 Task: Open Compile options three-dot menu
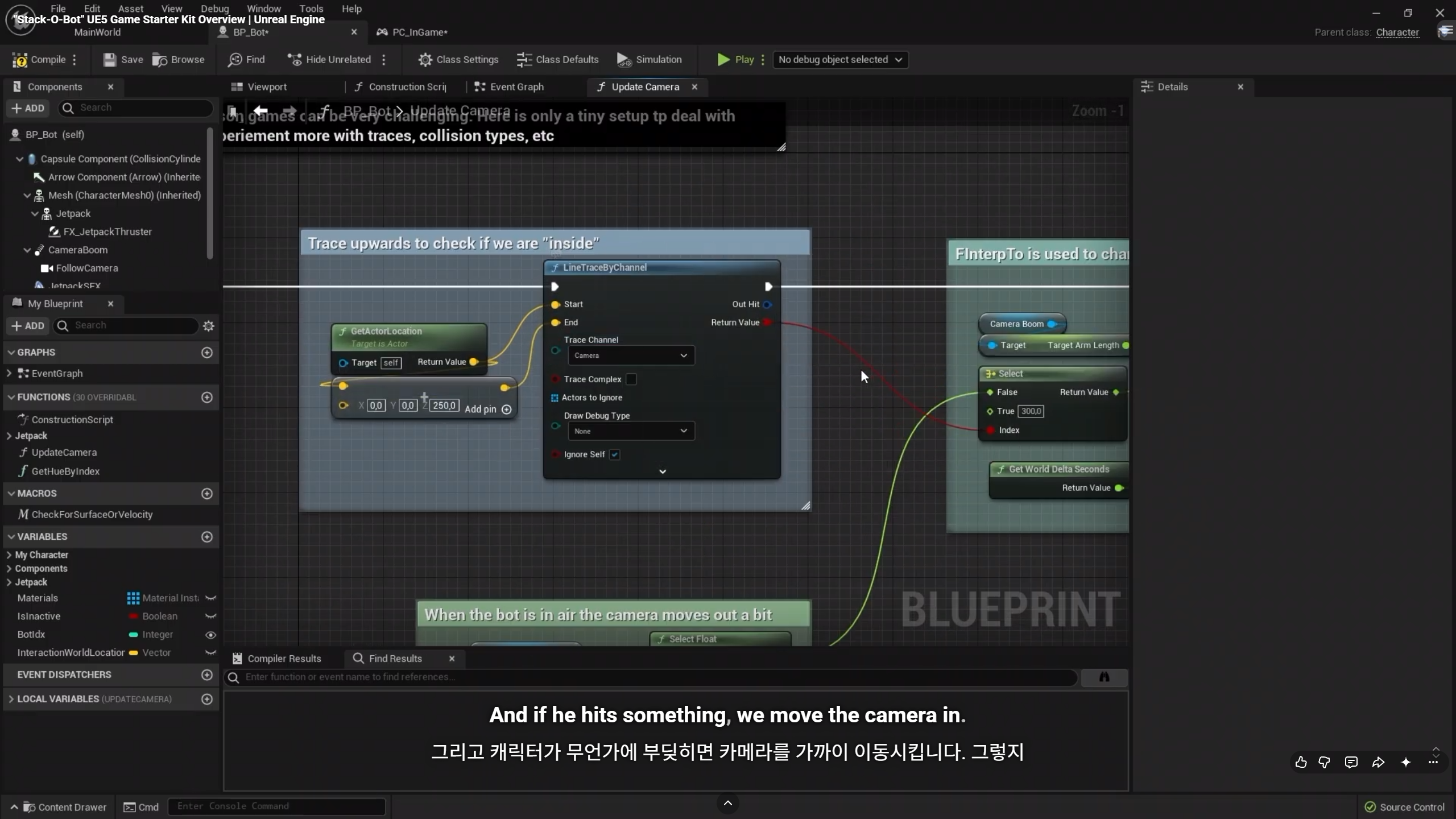point(75,60)
